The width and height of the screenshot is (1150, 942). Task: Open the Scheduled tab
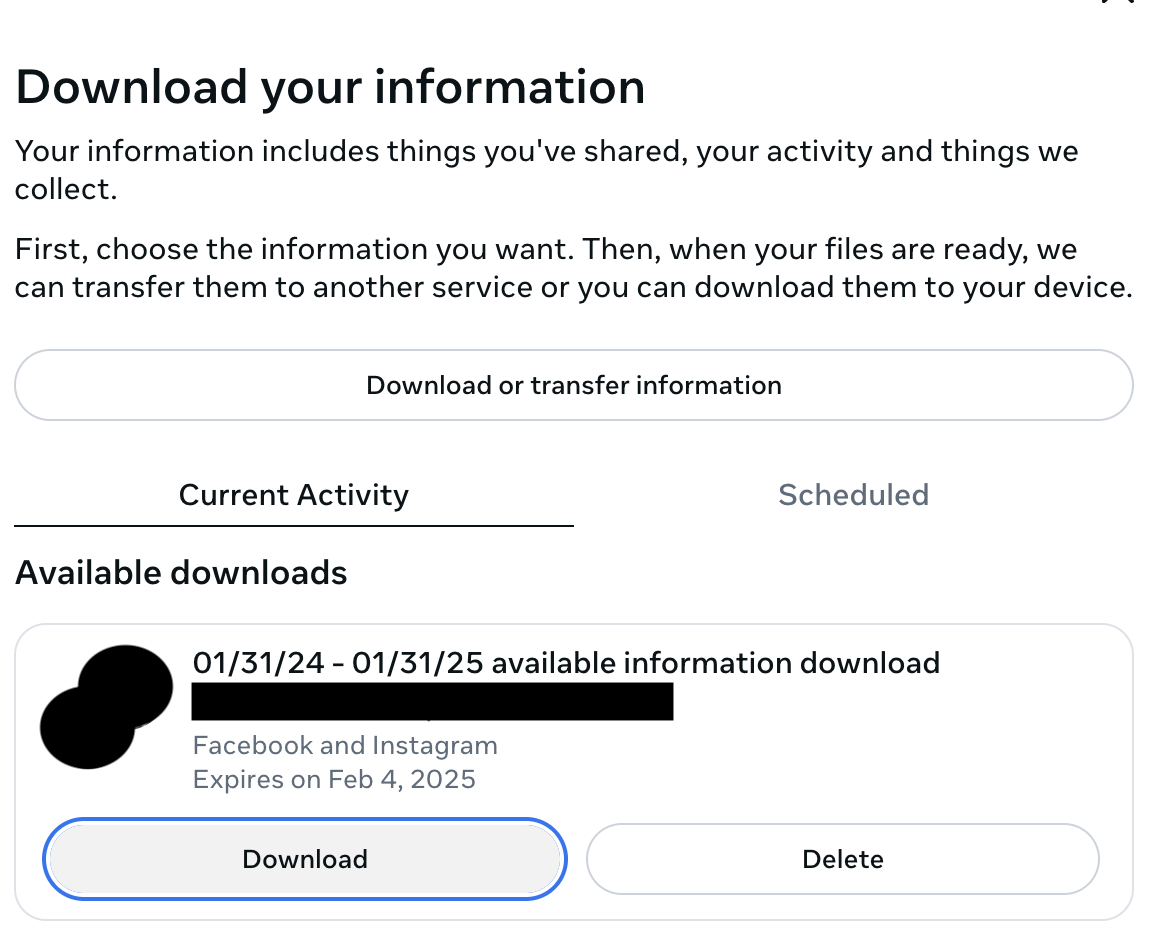pyautogui.click(x=853, y=495)
